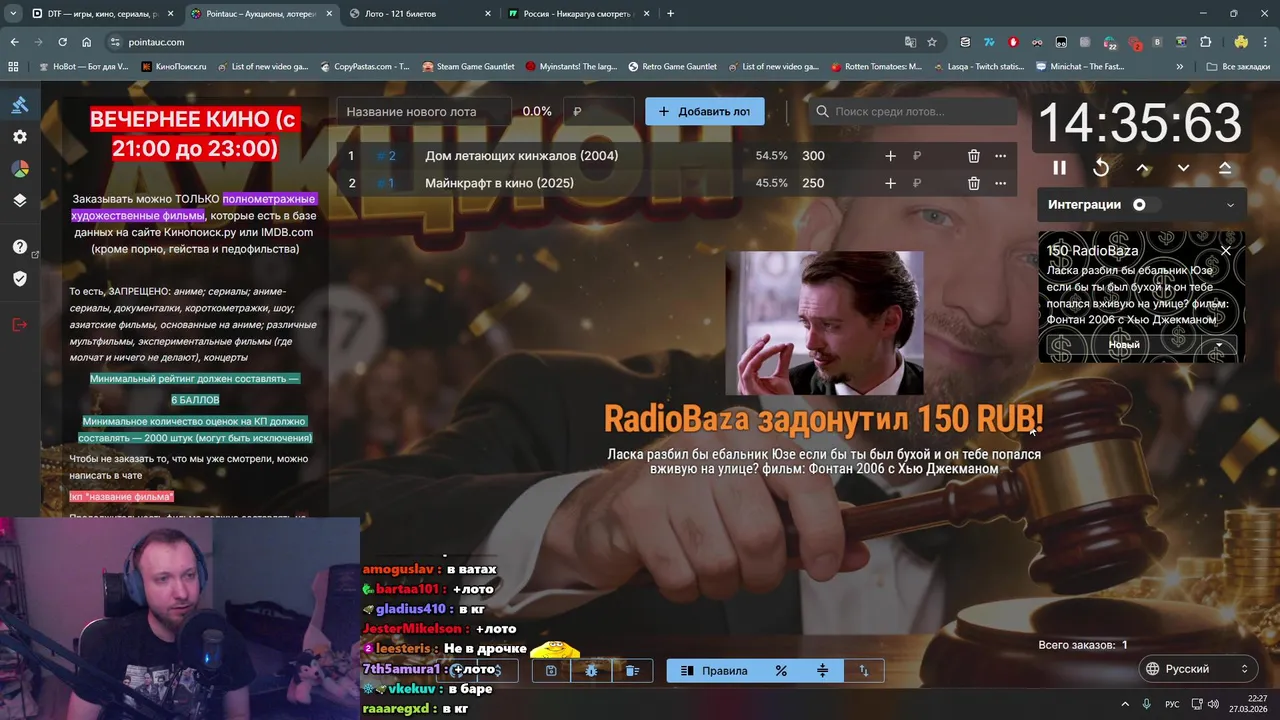Open the auction hammer page in the sidebar
The height and width of the screenshot is (720, 1280).
pos(20,104)
